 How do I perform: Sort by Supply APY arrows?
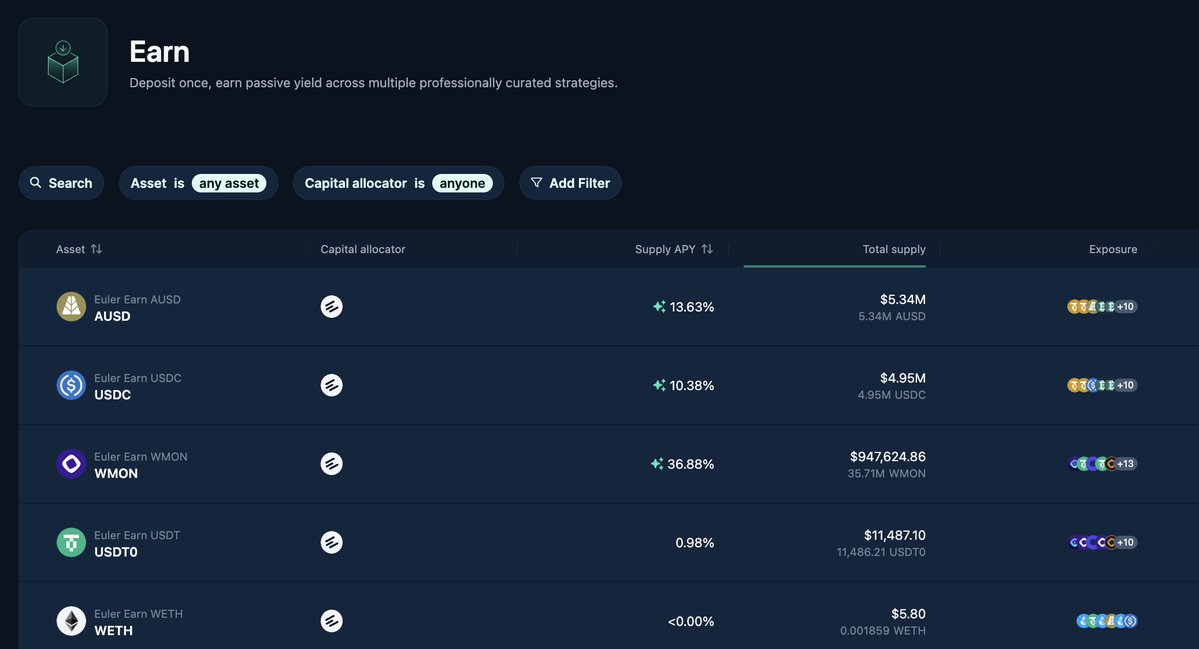point(707,249)
